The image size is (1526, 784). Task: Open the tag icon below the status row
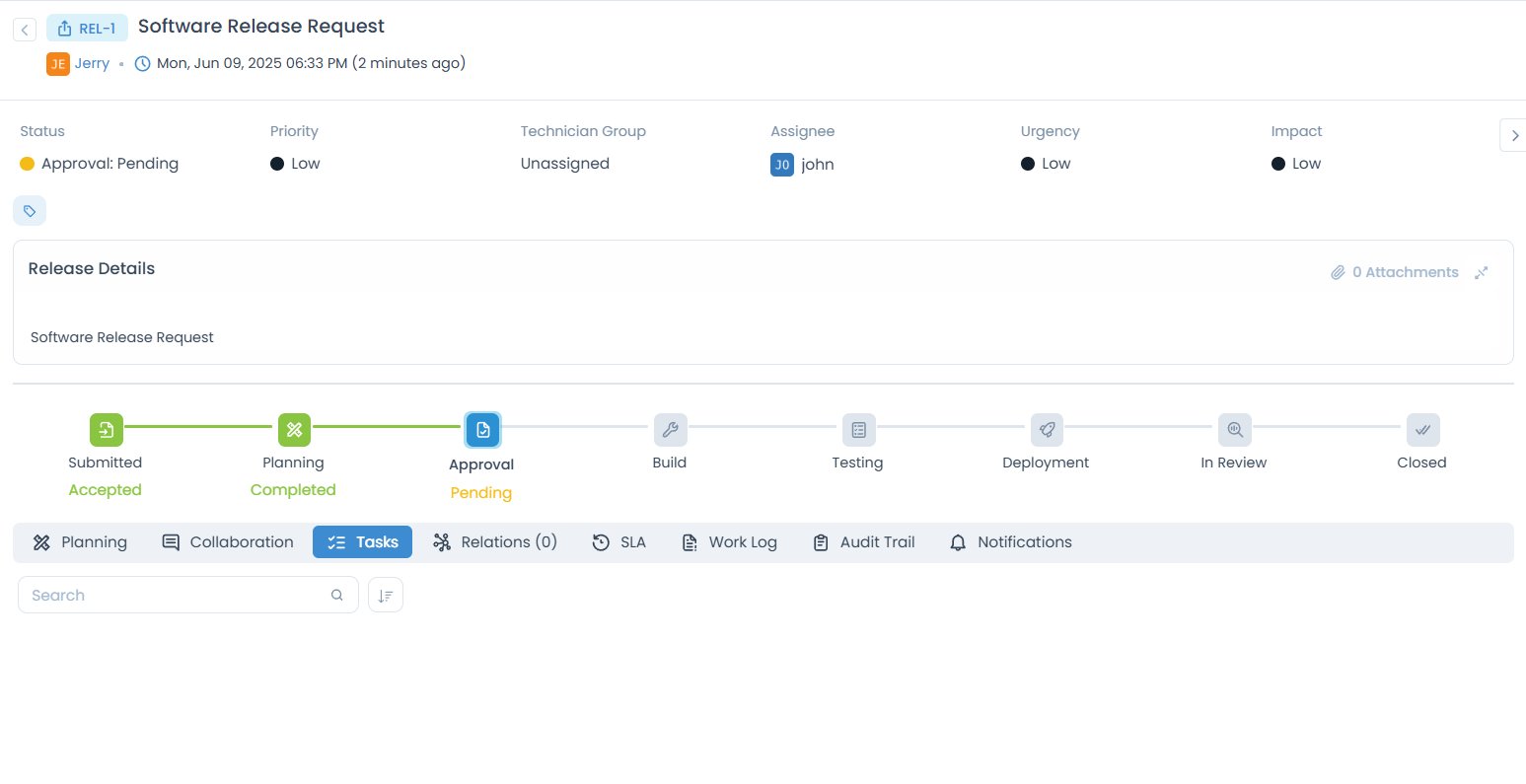tap(30, 210)
